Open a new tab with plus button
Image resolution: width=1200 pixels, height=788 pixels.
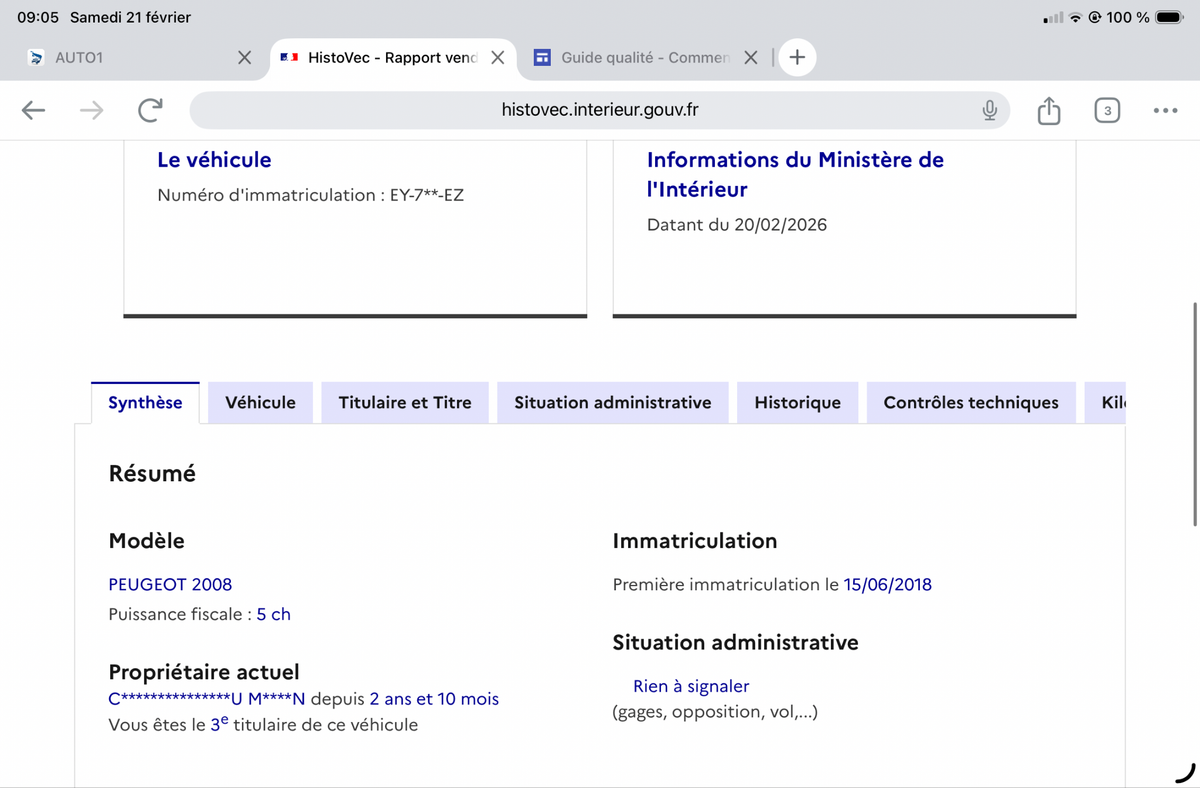point(797,58)
